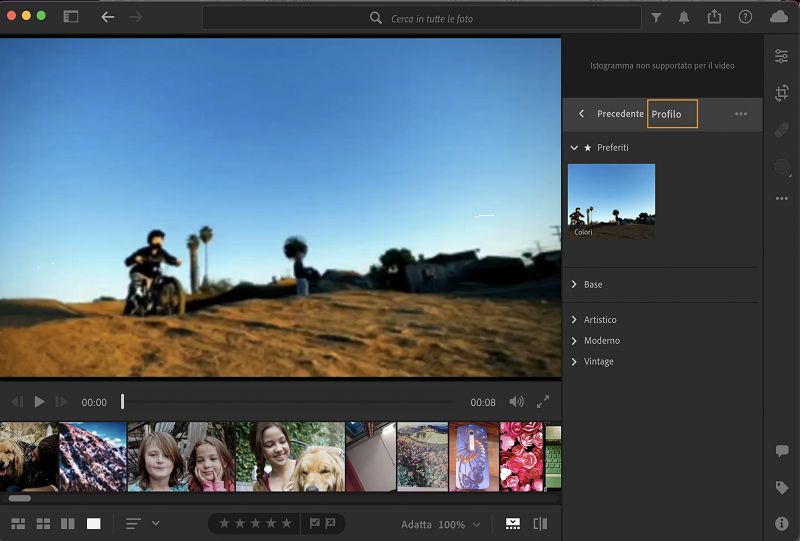Open the help question mark icon
Image resolution: width=800 pixels, height=541 pixels.
point(745,17)
